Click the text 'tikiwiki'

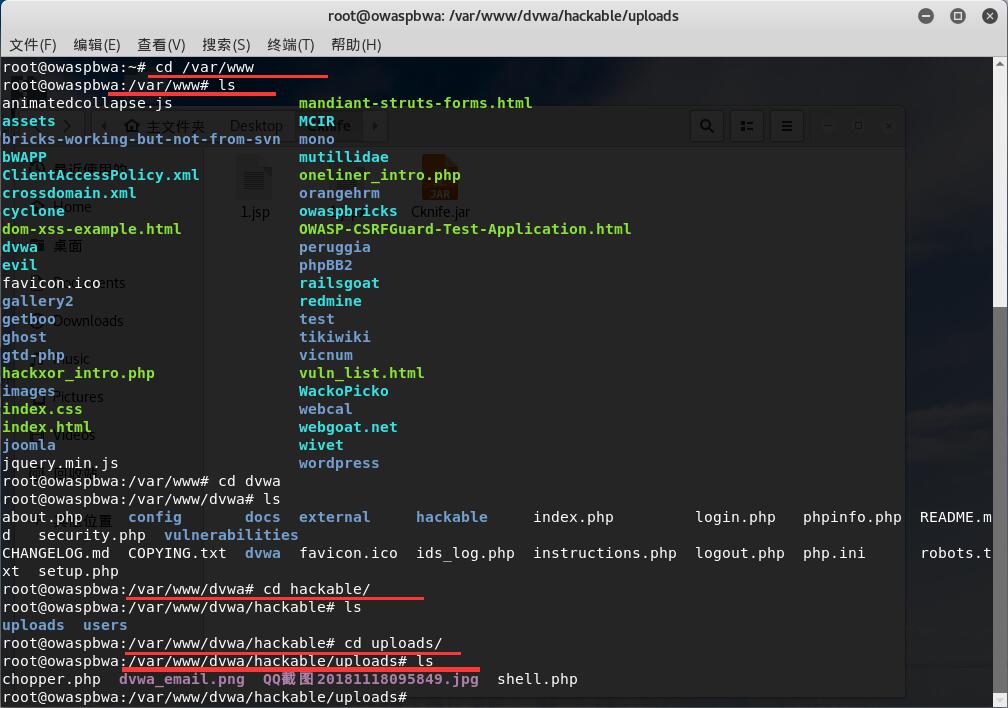pyautogui.click(x=334, y=337)
